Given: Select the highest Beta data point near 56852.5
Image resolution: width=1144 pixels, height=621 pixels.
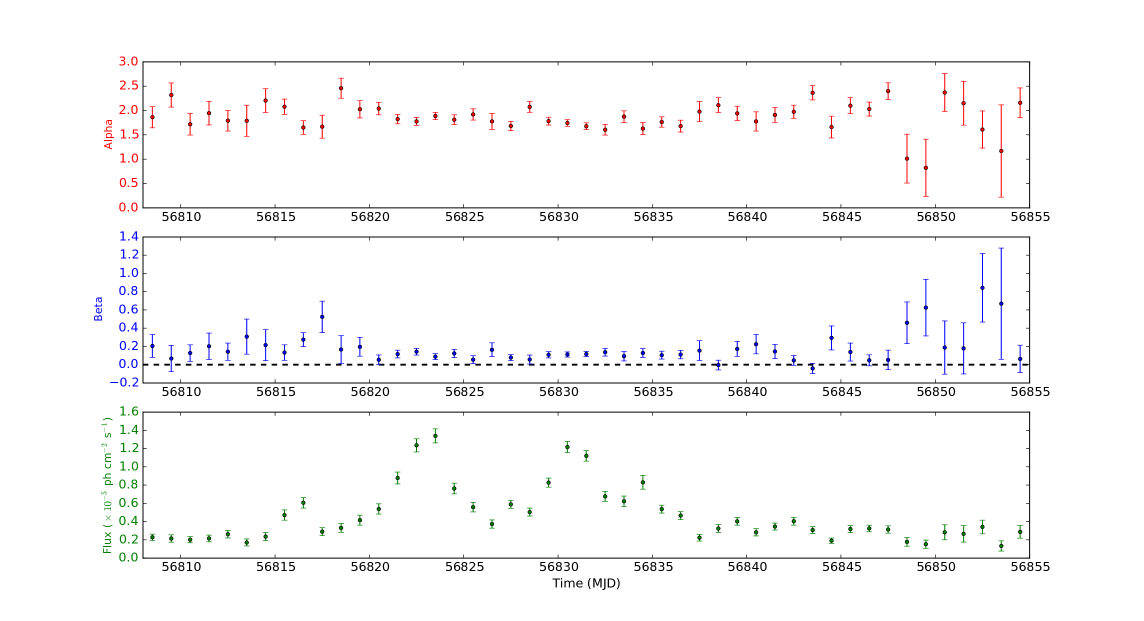Looking at the screenshot, I should tap(982, 288).
